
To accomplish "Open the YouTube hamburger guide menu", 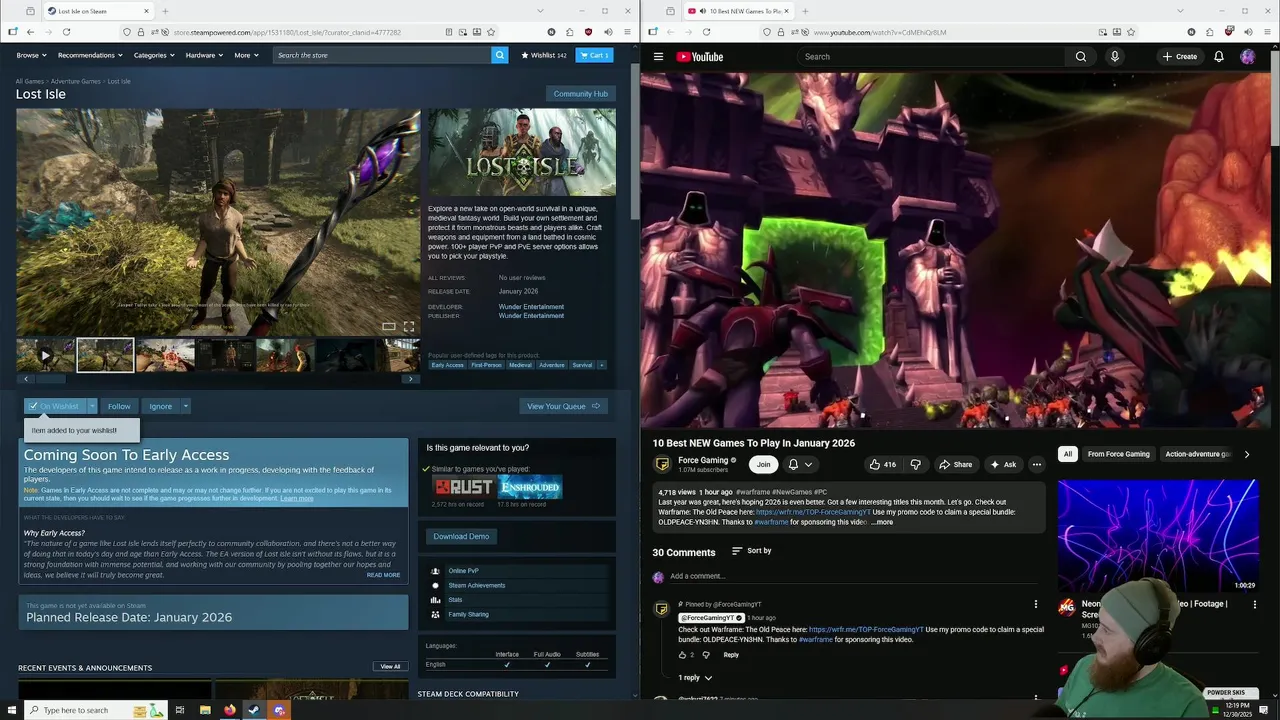I will [x=658, y=57].
